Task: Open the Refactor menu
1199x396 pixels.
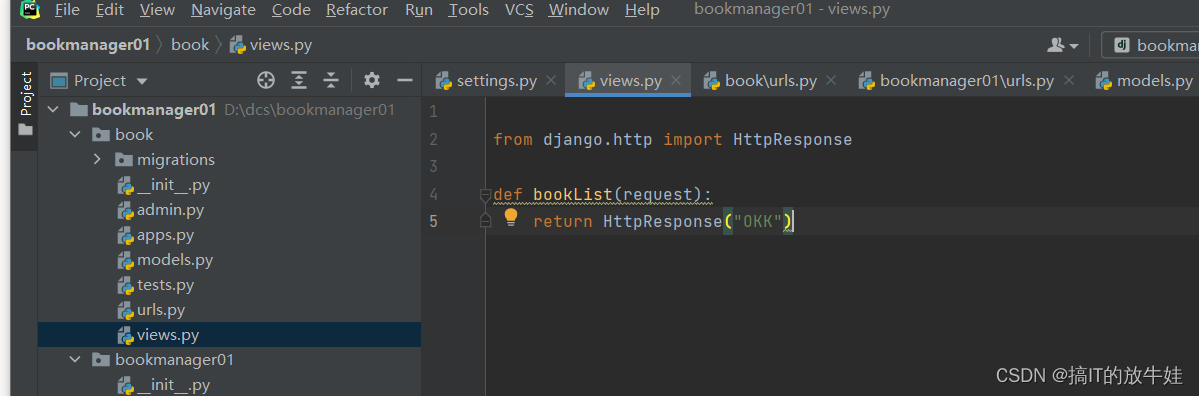Action: [x=358, y=10]
